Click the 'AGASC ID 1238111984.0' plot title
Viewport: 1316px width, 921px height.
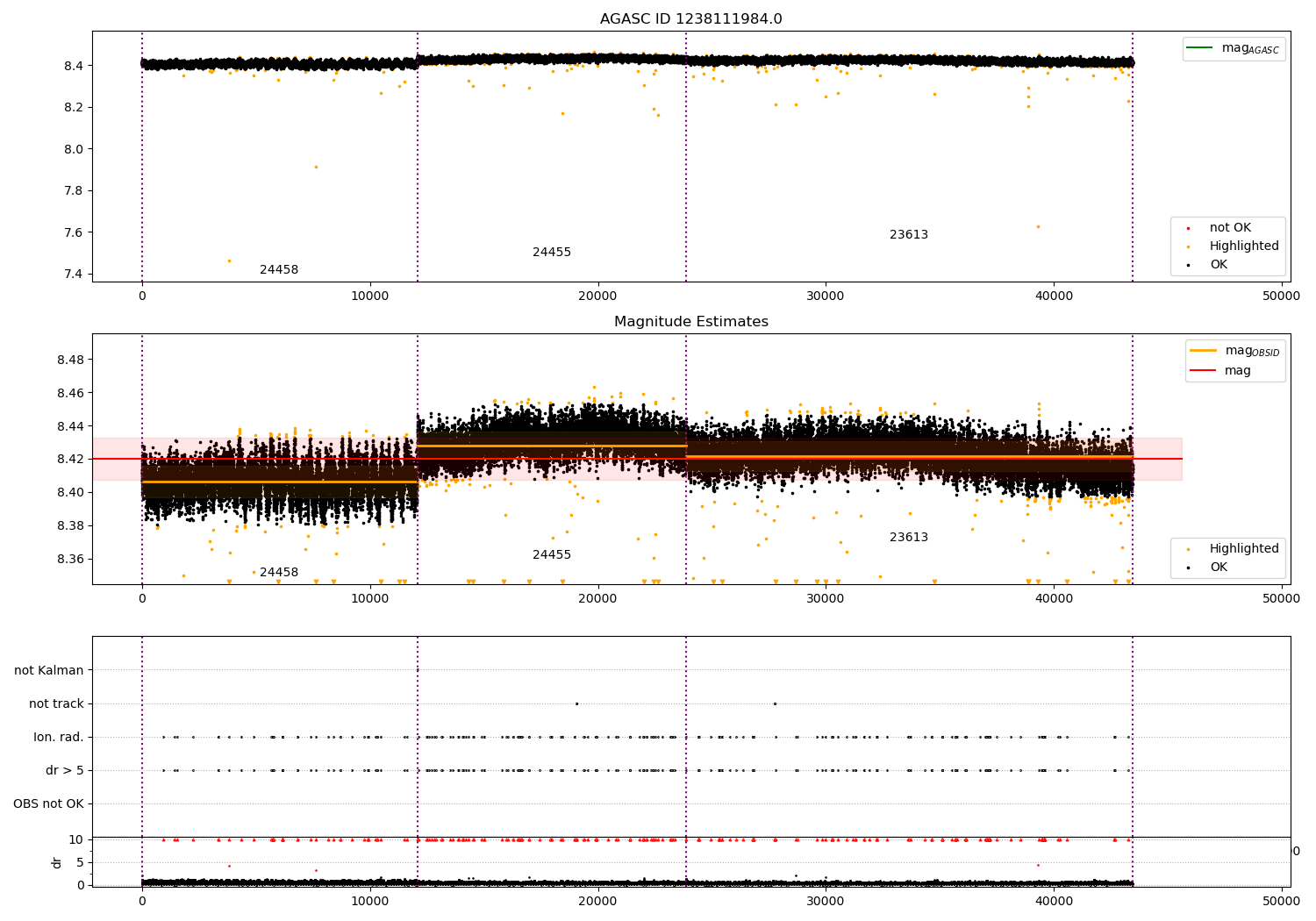click(691, 19)
